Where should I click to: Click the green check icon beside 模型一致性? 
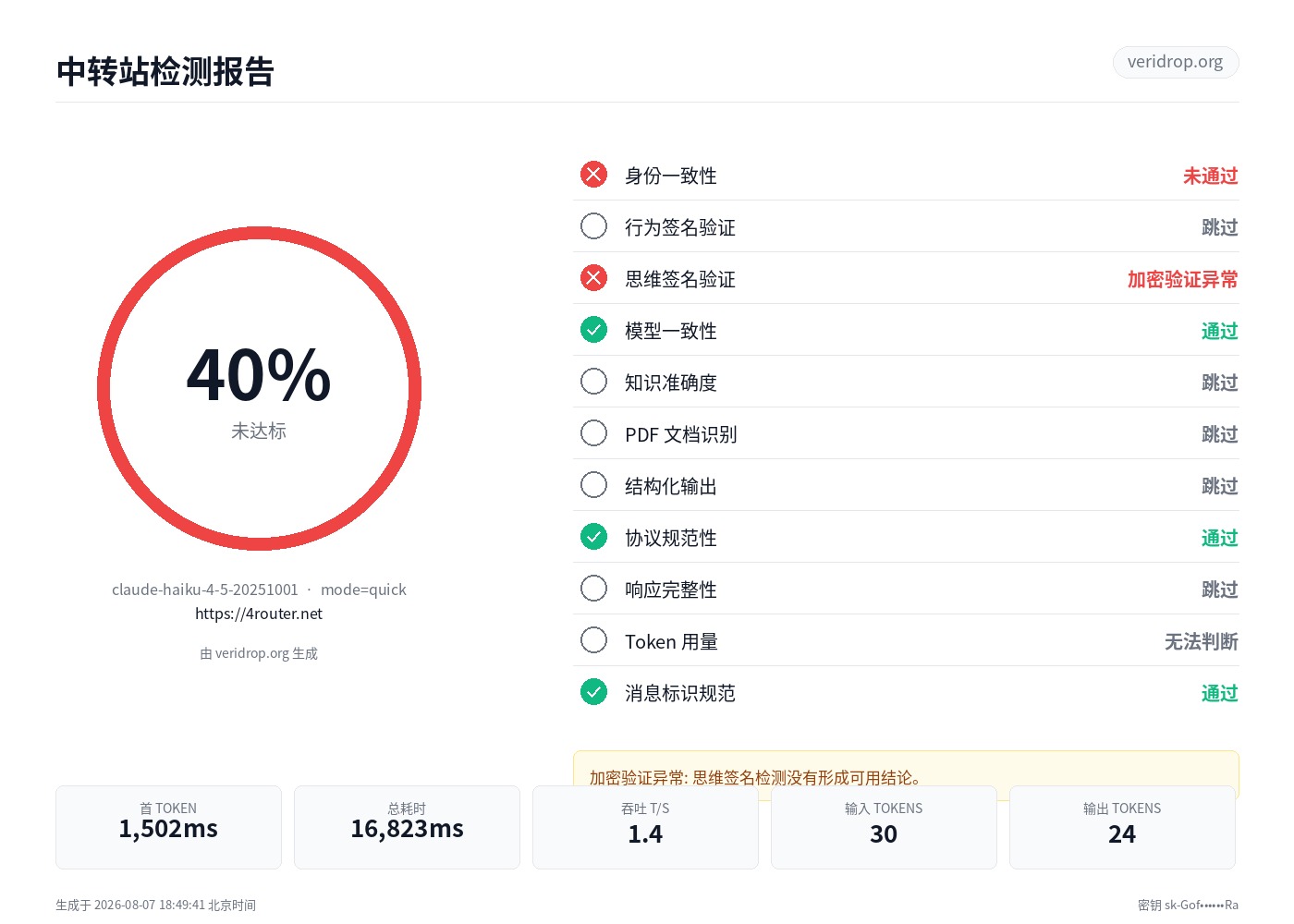(593, 330)
